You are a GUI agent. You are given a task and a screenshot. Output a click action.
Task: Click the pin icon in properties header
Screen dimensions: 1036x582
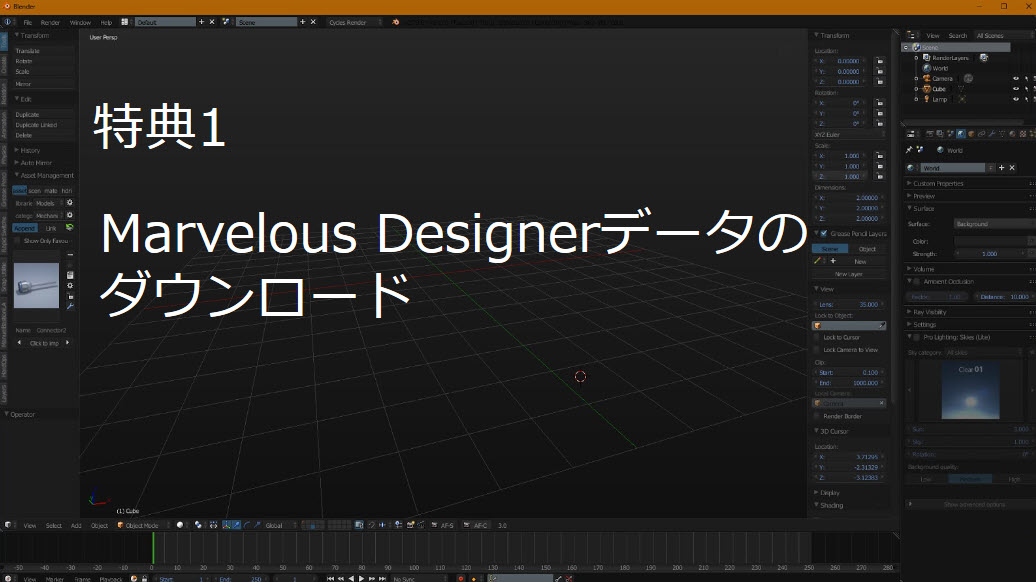click(x=909, y=151)
